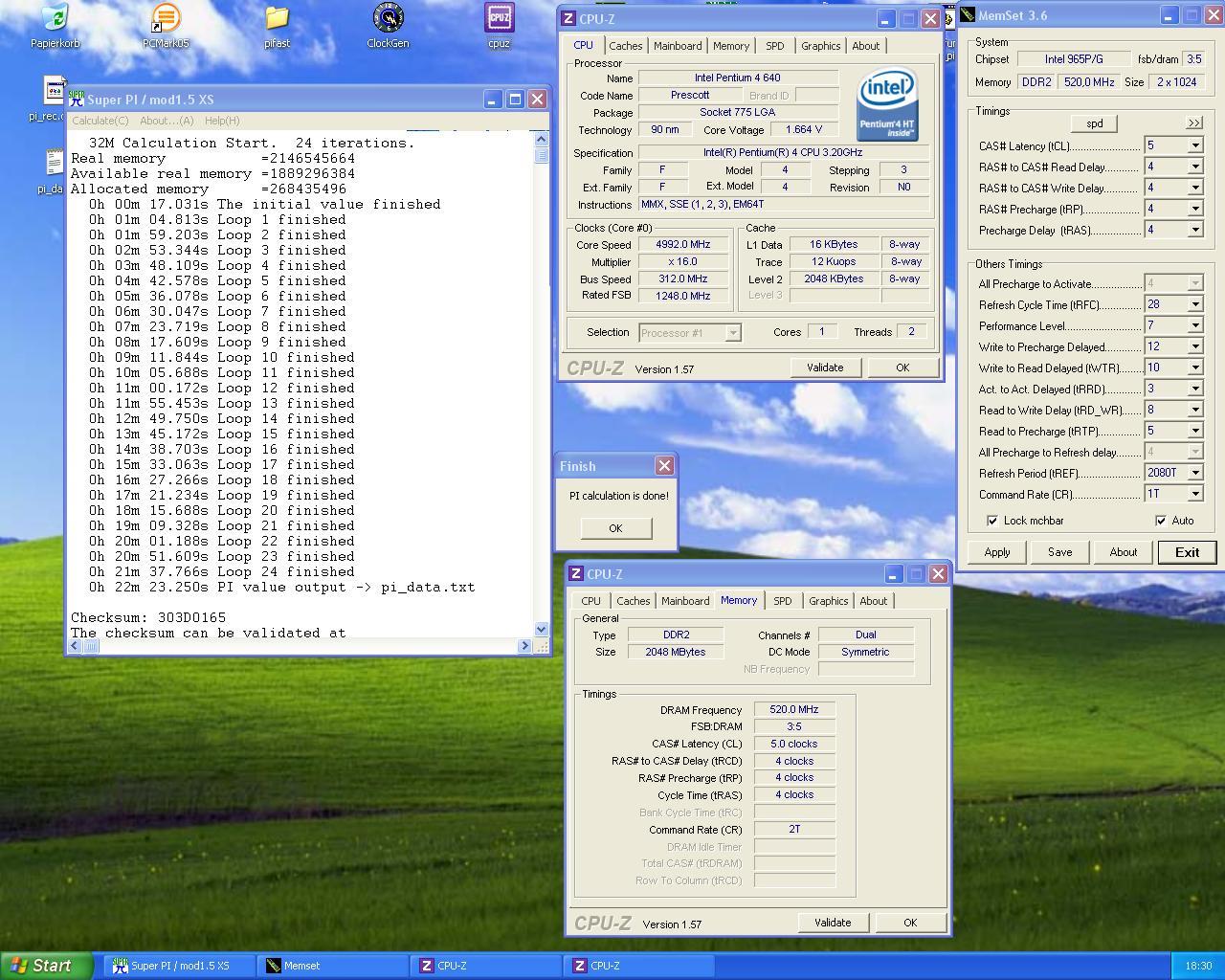Switch to first CPU-Z taskbar button
This screenshot has width=1225, height=980.
click(485, 966)
